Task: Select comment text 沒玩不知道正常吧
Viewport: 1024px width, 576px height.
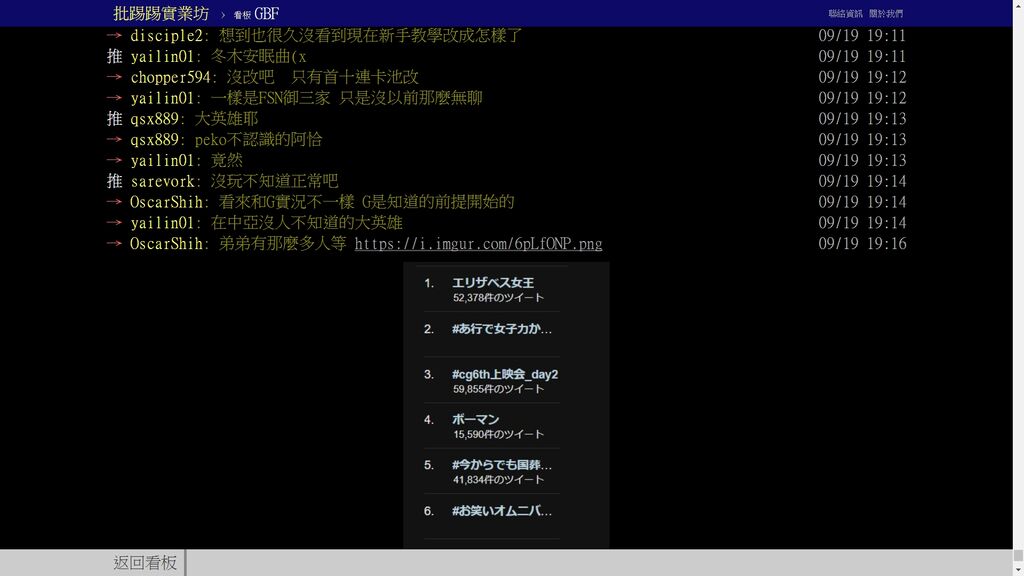Action: [274, 181]
